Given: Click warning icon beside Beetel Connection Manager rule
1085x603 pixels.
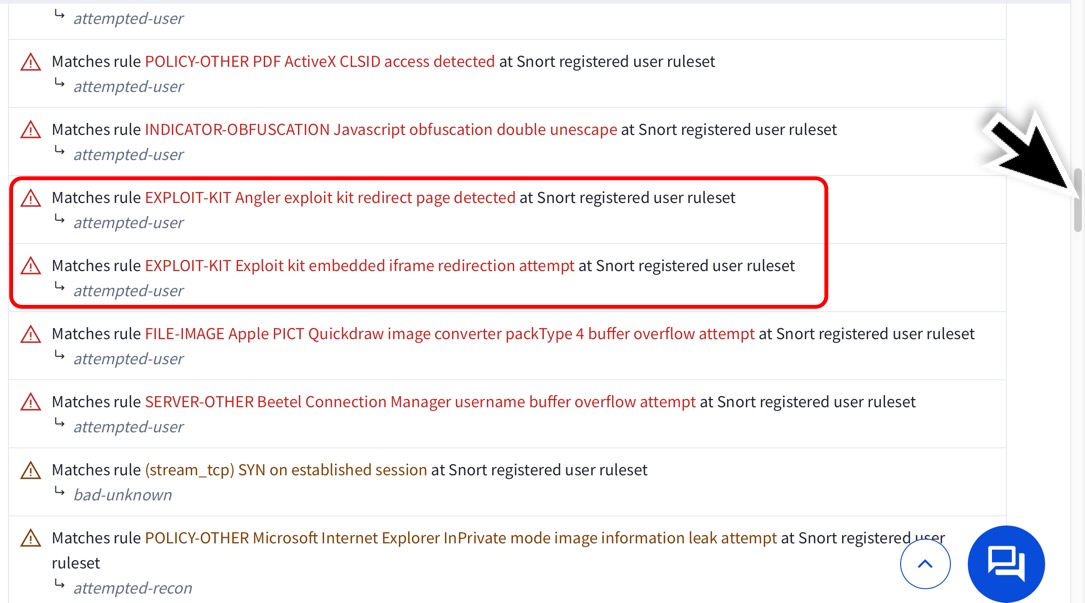Looking at the screenshot, I should (30, 402).
